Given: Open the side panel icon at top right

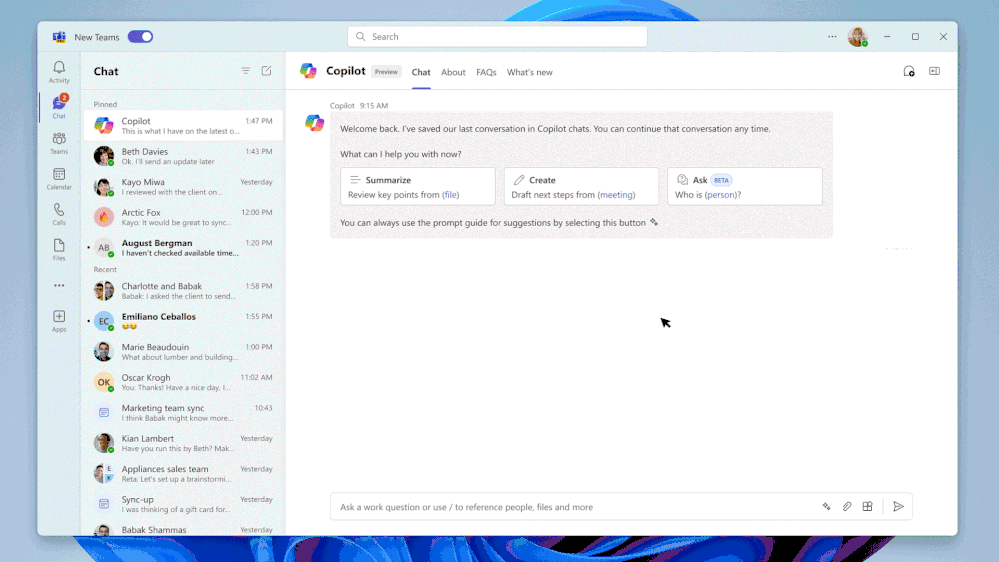Looking at the screenshot, I should (934, 71).
